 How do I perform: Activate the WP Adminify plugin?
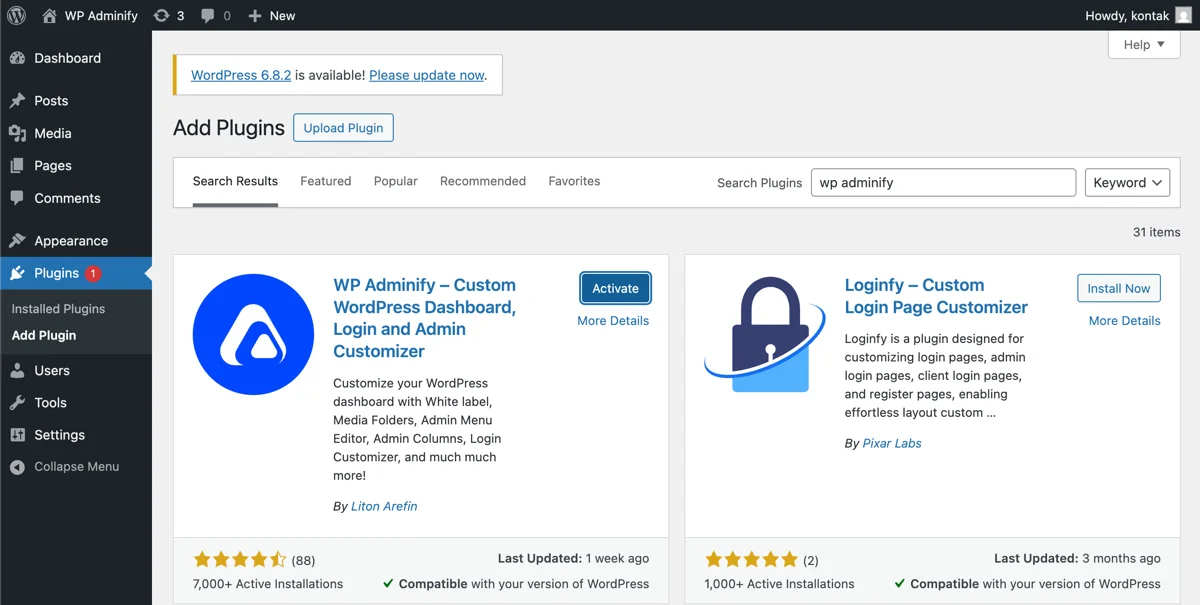(x=615, y=288)
